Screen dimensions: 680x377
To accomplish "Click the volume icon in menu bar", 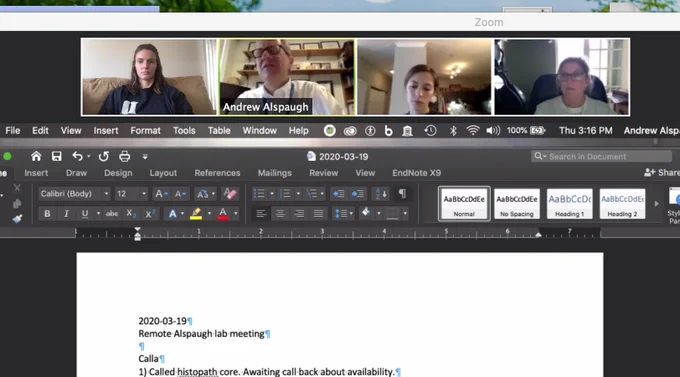I will point(493,131).
